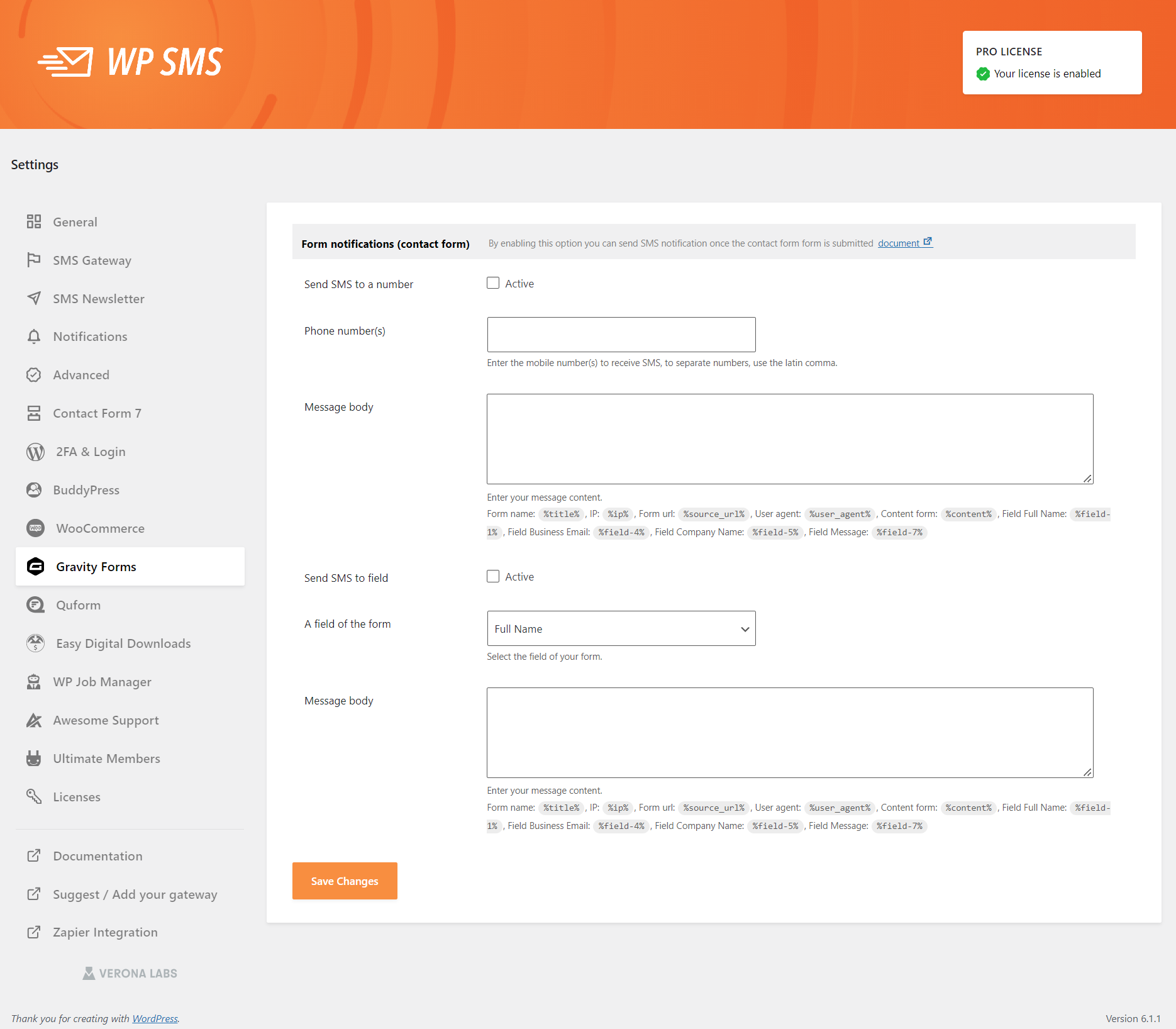
Task: Click the document link's external arrow icon
Action: (928, 242)
